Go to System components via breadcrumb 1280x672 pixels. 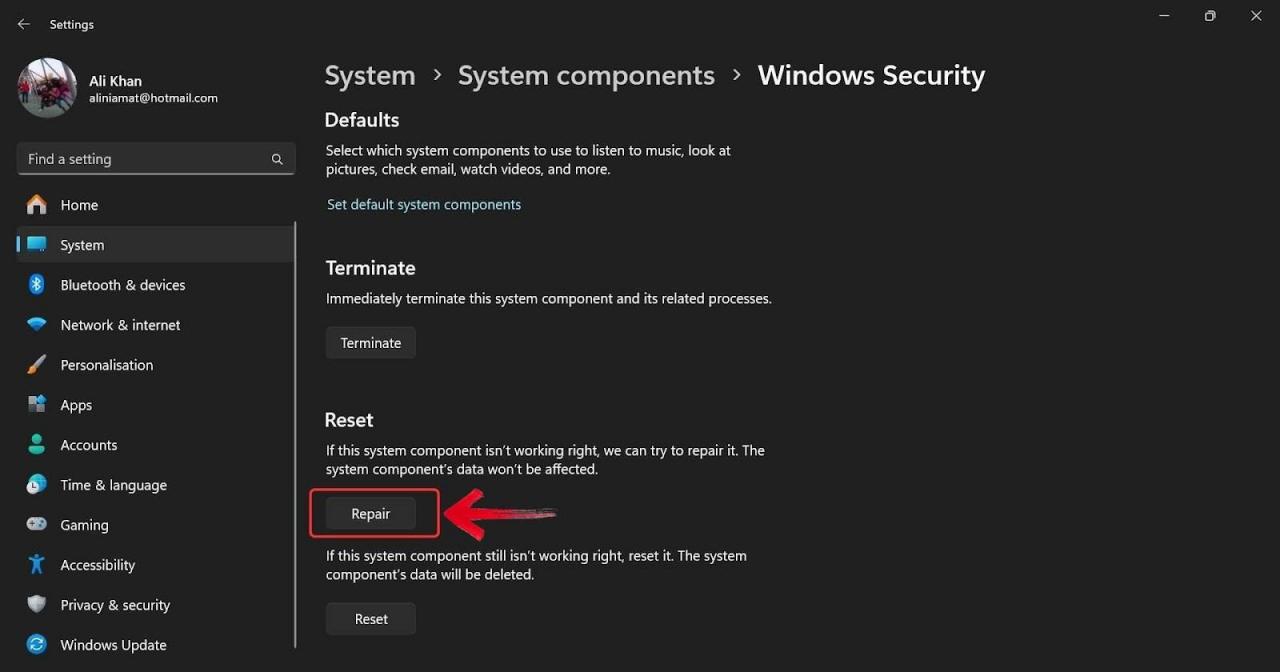[586, 75]
